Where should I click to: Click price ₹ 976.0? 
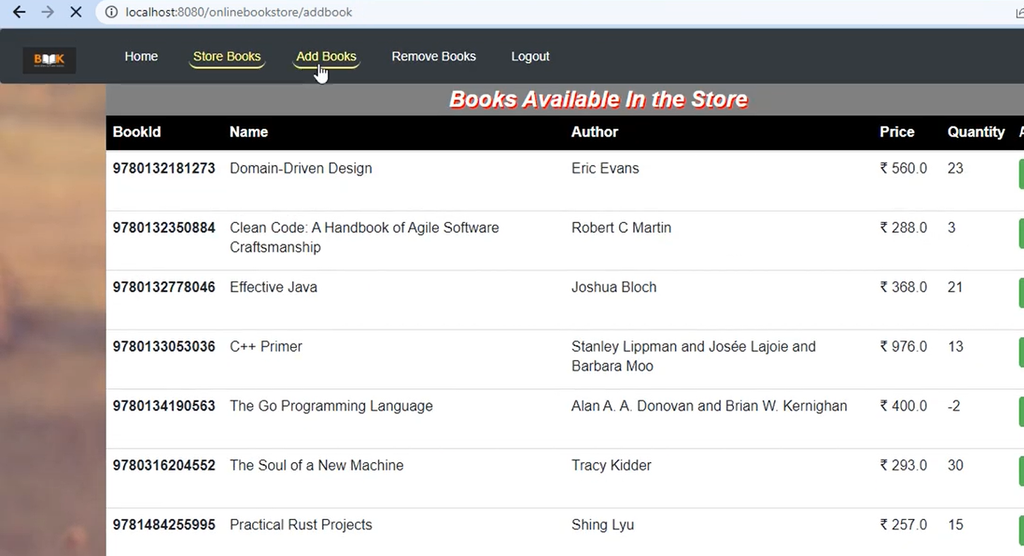click(x=903, y=346)
